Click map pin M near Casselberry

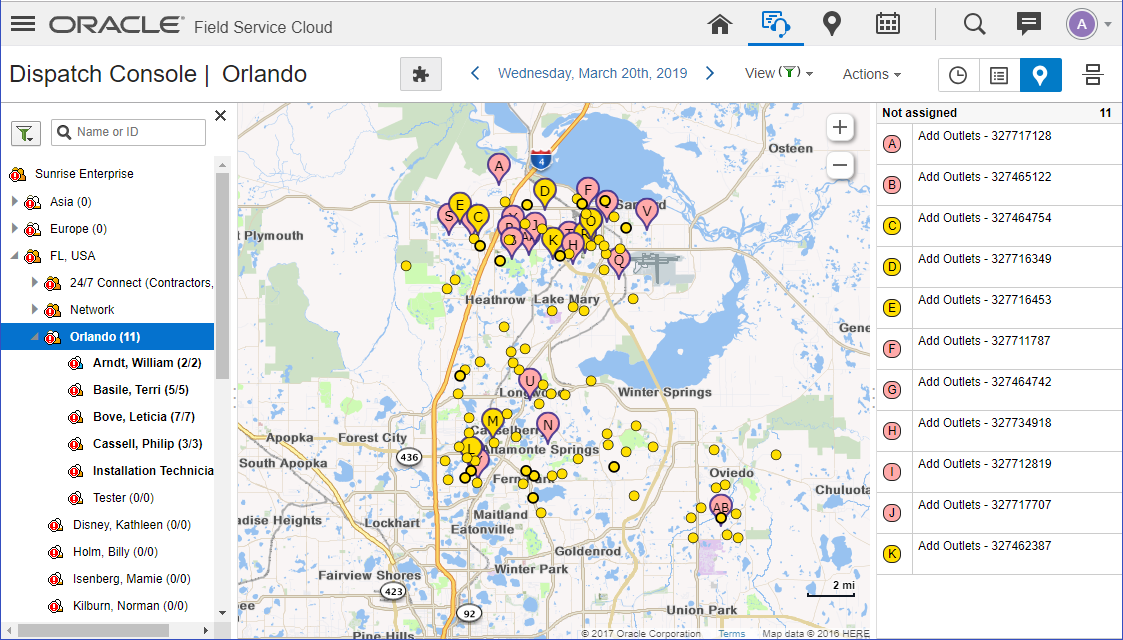[492, 422]
